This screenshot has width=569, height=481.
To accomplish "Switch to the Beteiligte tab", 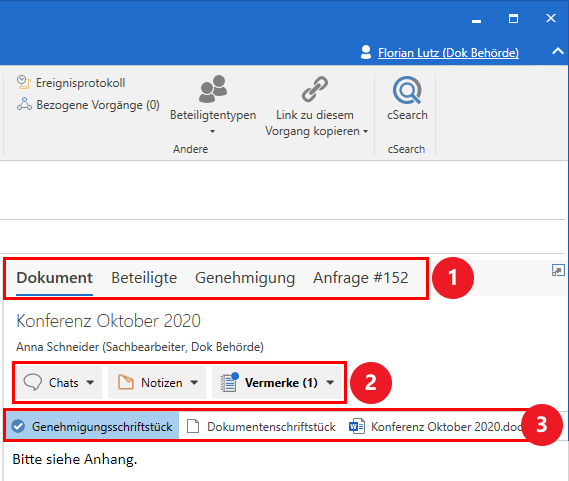I will click(x=144, y=278).
